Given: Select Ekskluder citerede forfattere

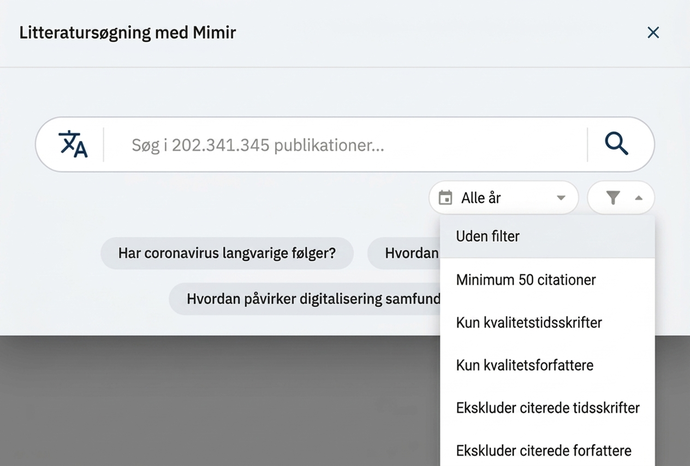Looking at the screenshot, I should tap(547, 451).
